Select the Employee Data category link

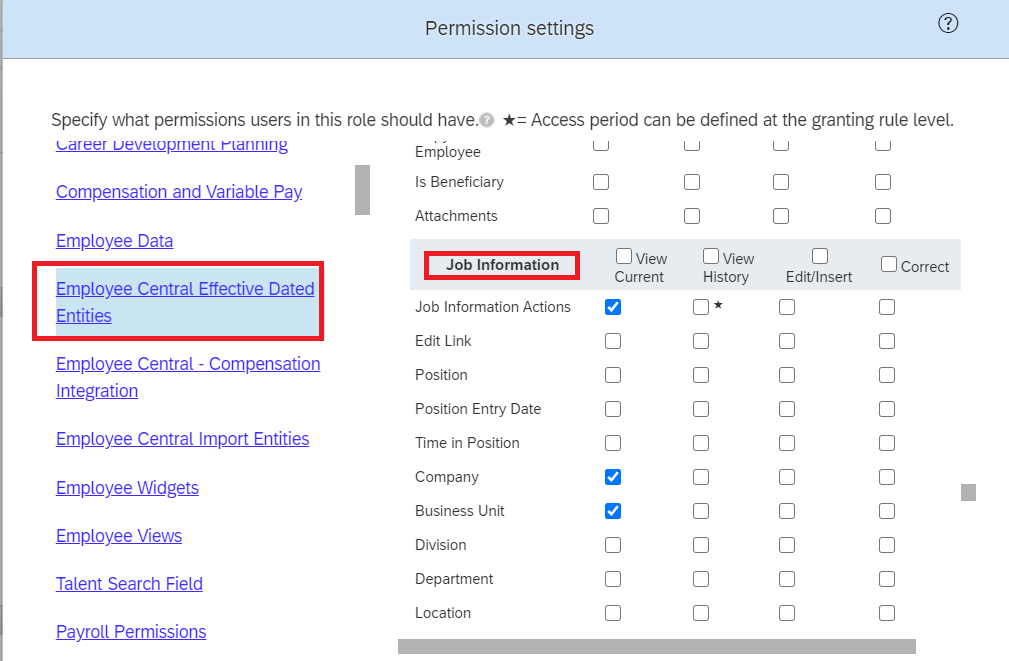click(115, 241)
